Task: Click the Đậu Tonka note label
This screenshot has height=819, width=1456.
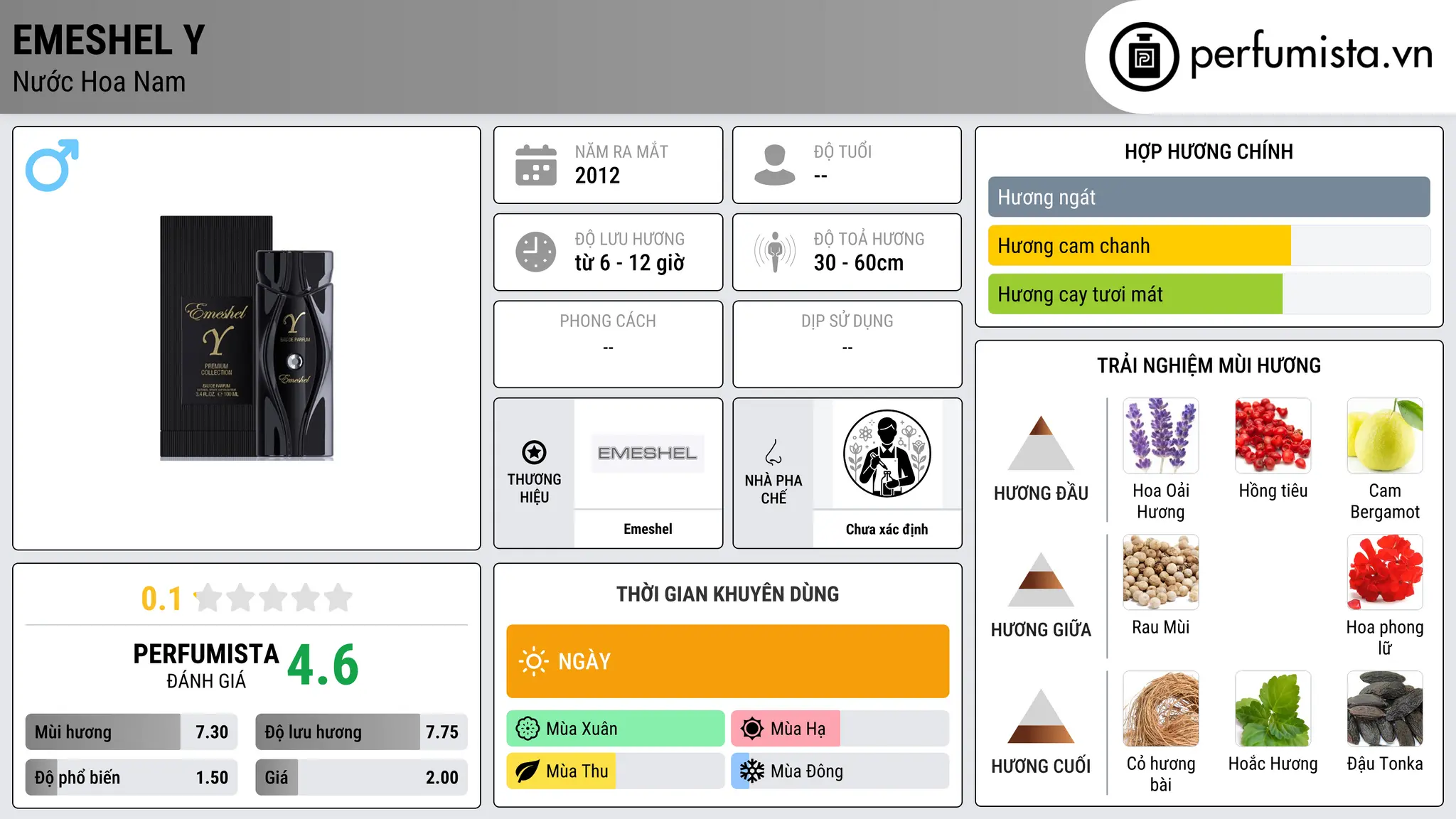Action: (x=1385, y=764)
